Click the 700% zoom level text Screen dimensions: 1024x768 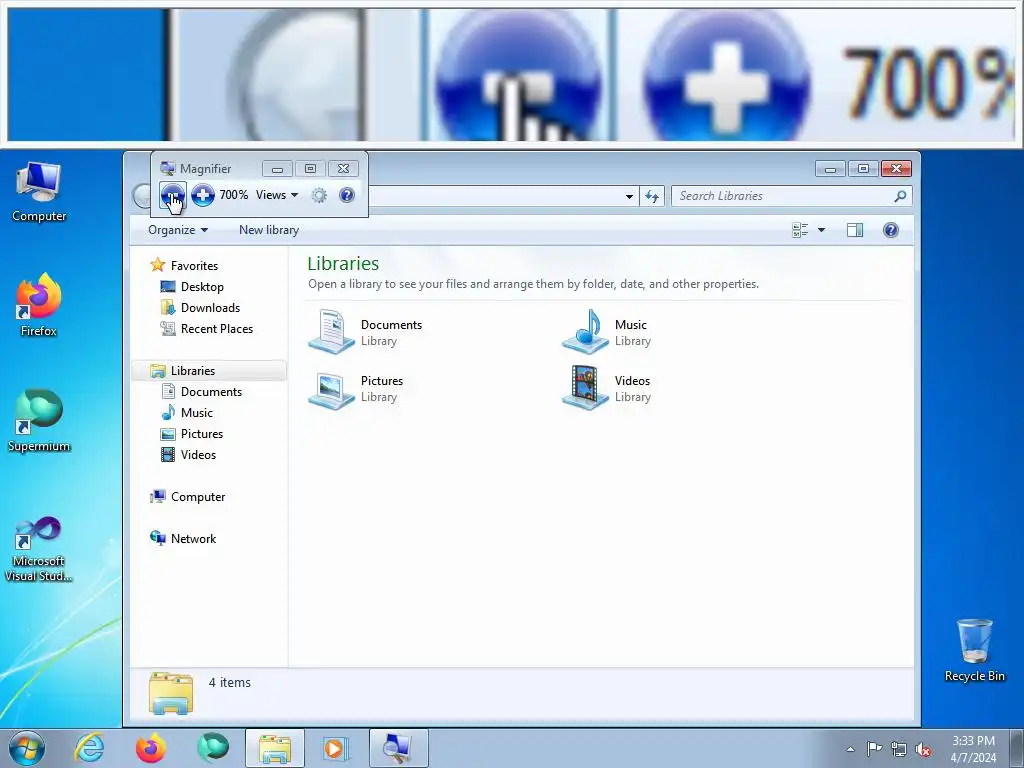tap(233, 195)
